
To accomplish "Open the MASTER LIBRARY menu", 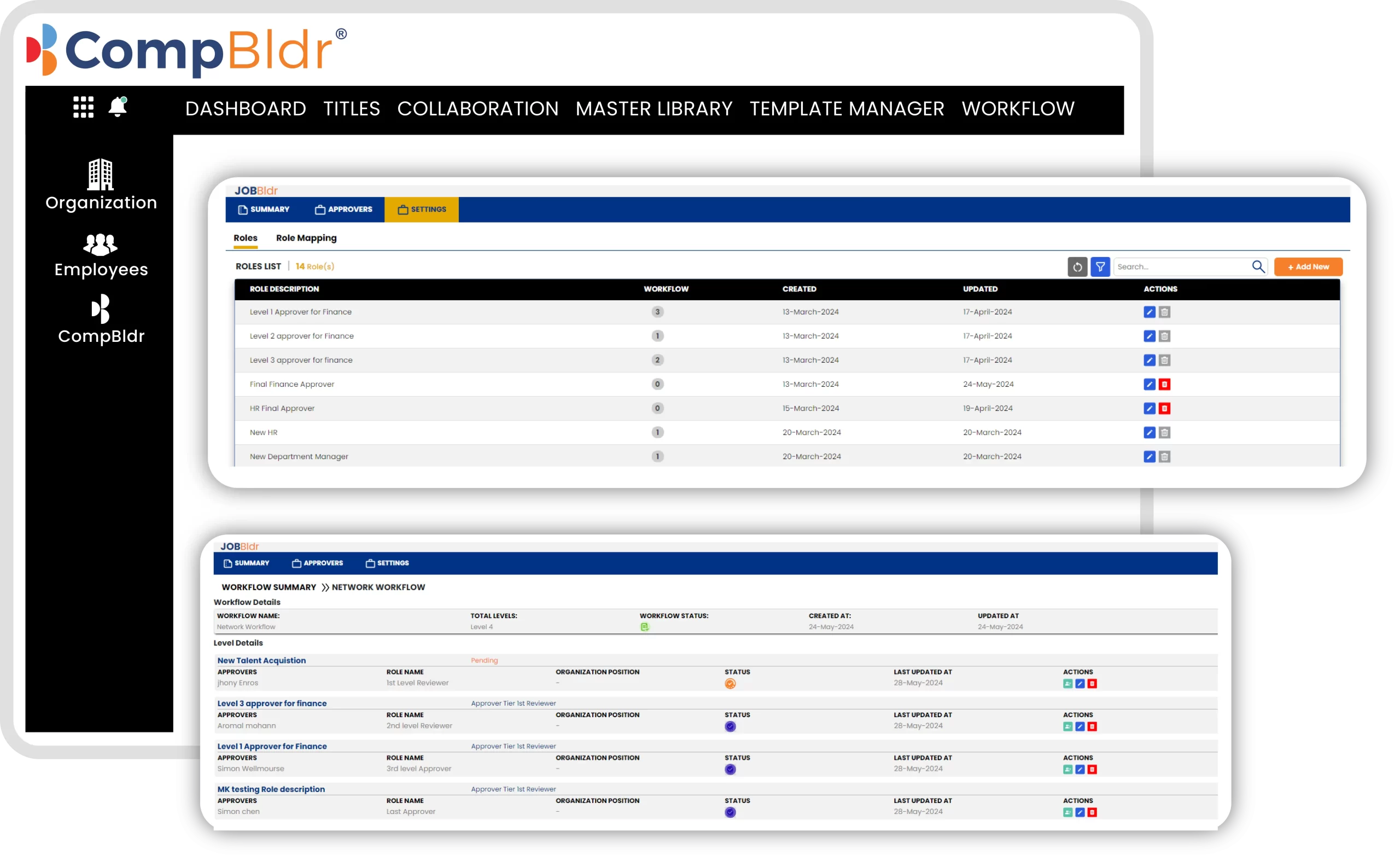I will 654,109.
